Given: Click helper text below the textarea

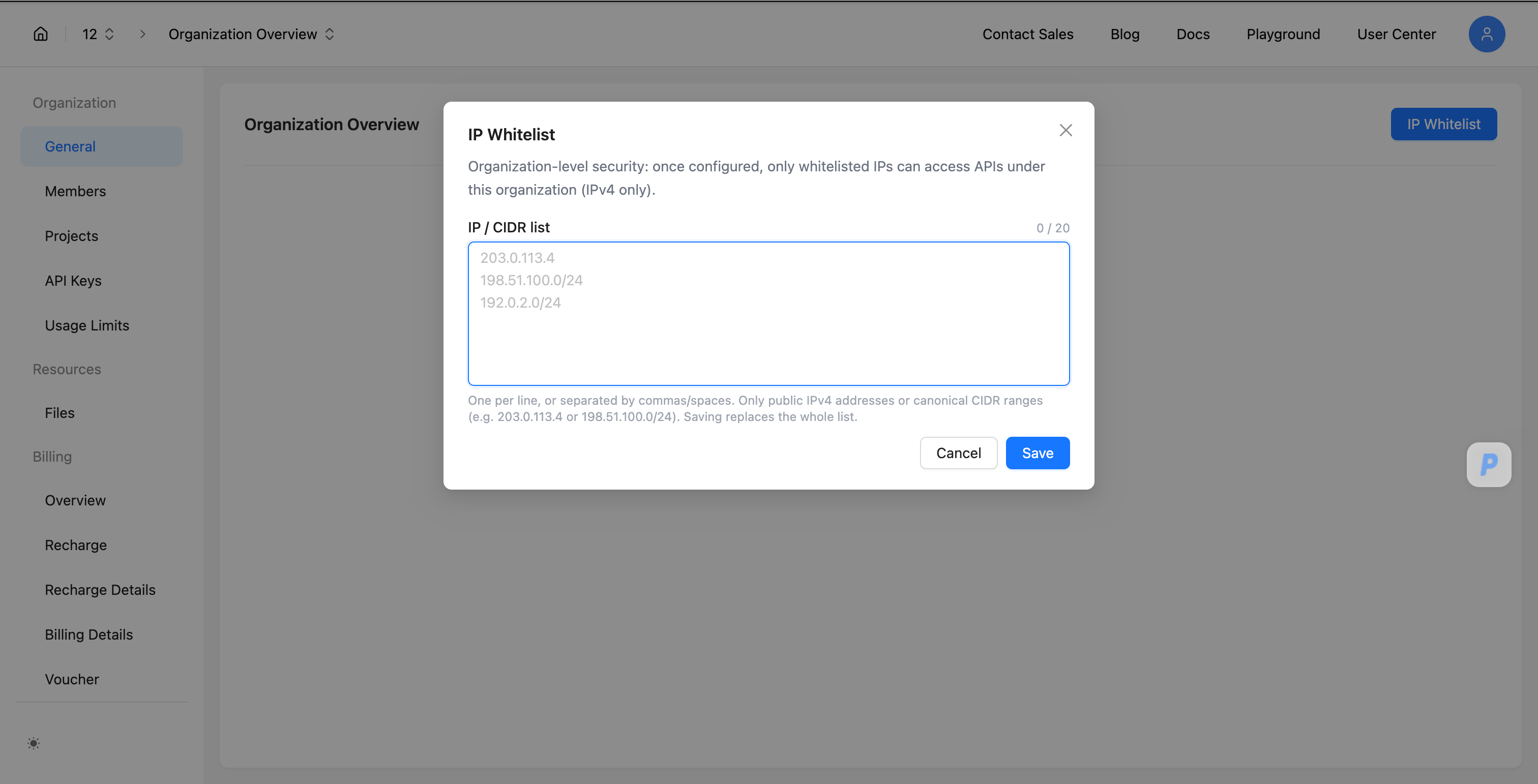Looking at the screenshot, I should [x=755, y=409].
